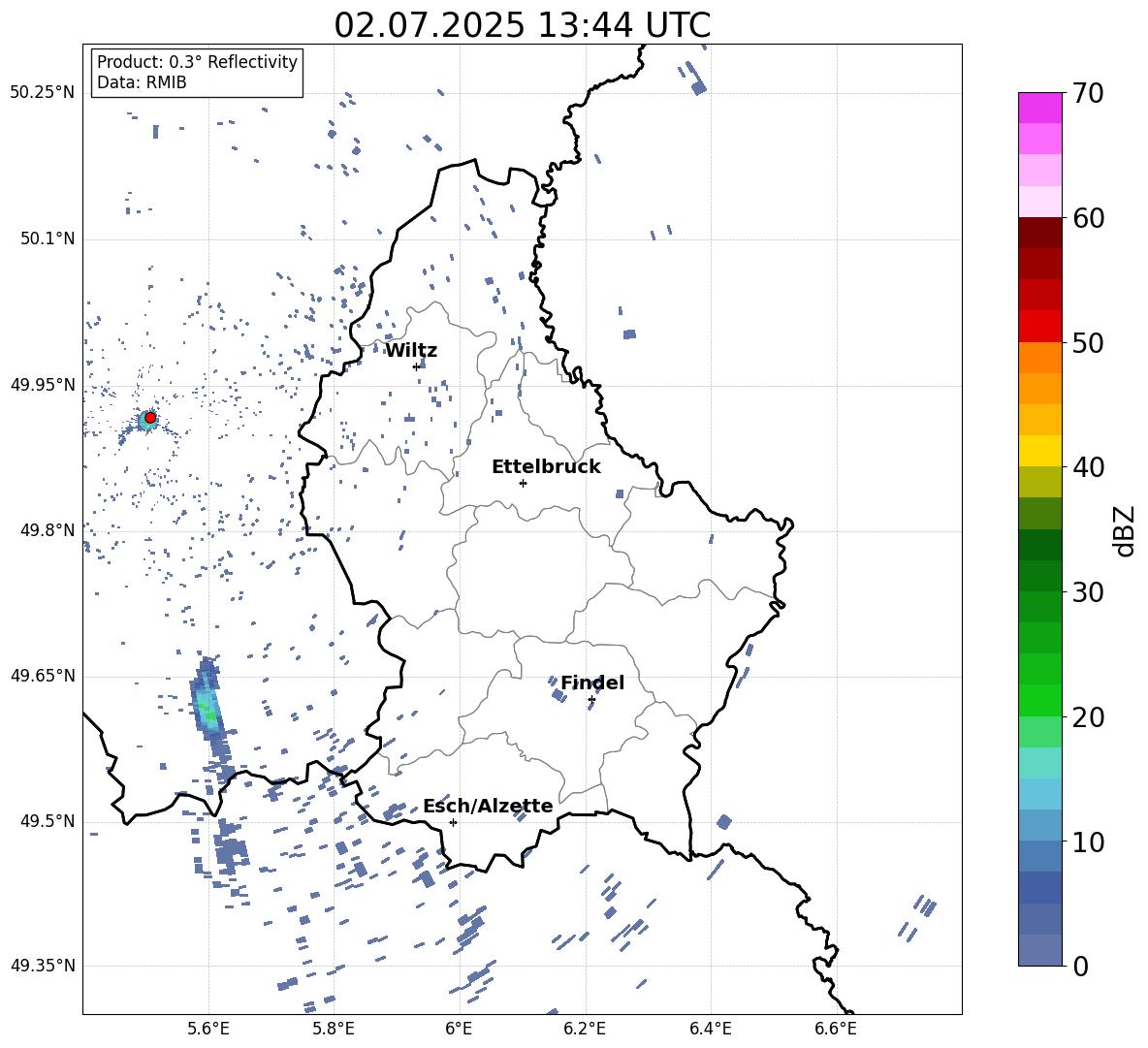
Task: Click the cross marker below Esch/Alzette
Action: click(453, 822)
